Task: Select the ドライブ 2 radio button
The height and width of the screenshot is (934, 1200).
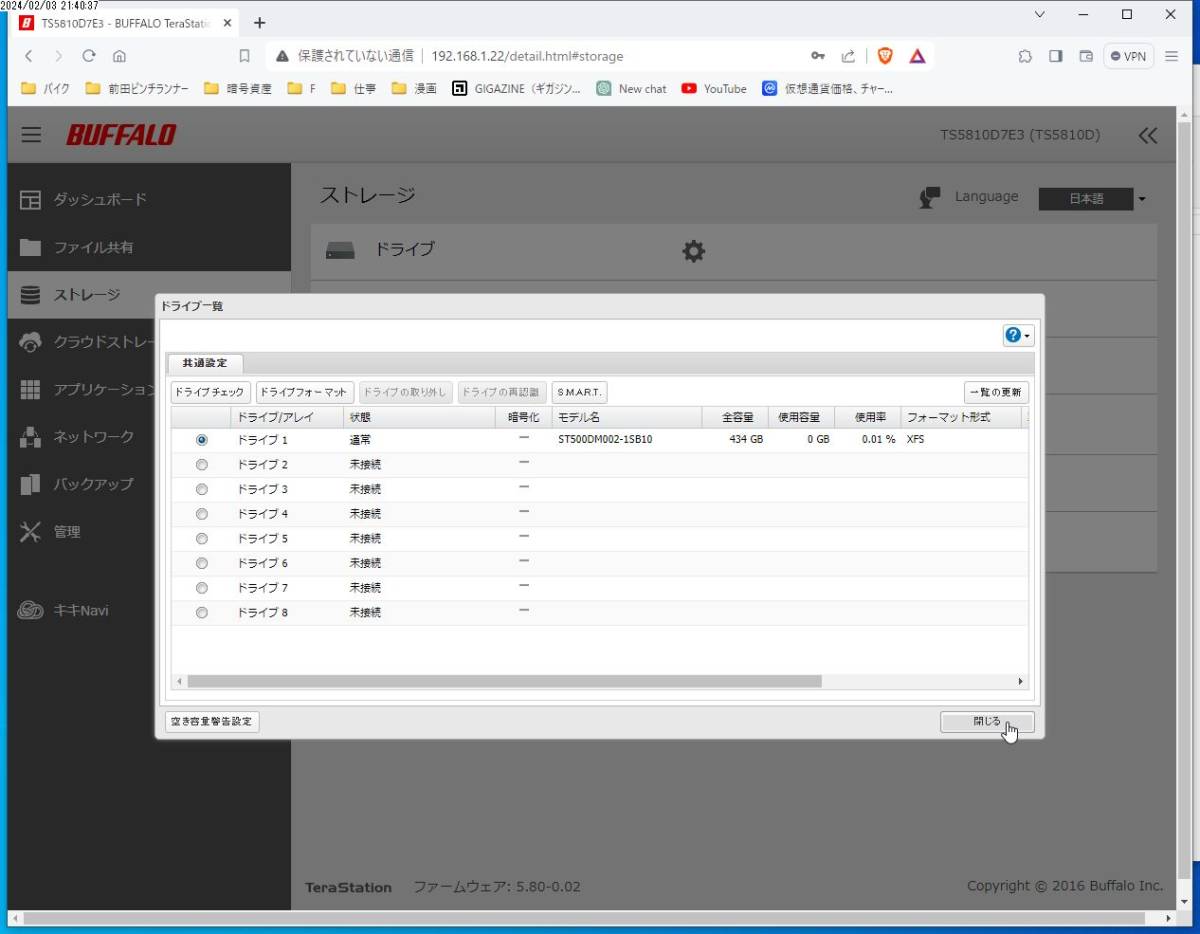Action: pyautogui.click(x=202, y=464)
